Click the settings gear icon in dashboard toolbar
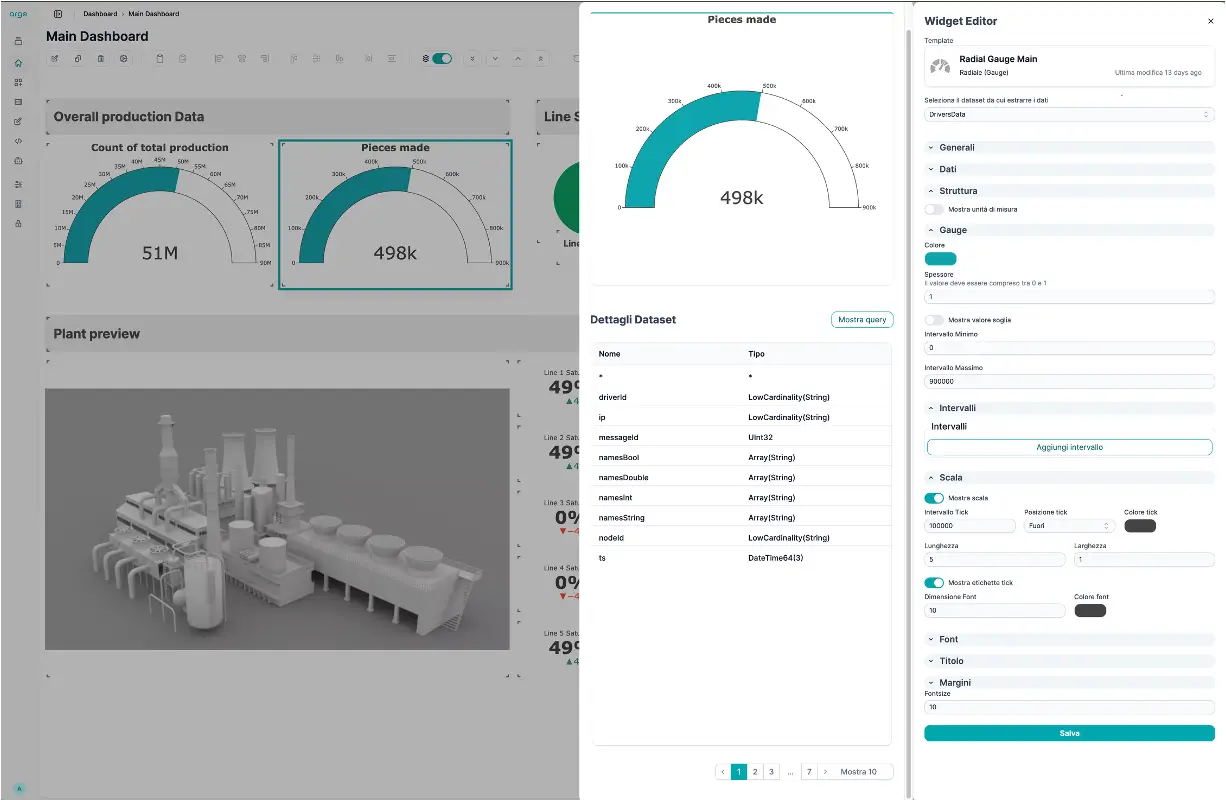 (x=124, y=59)
